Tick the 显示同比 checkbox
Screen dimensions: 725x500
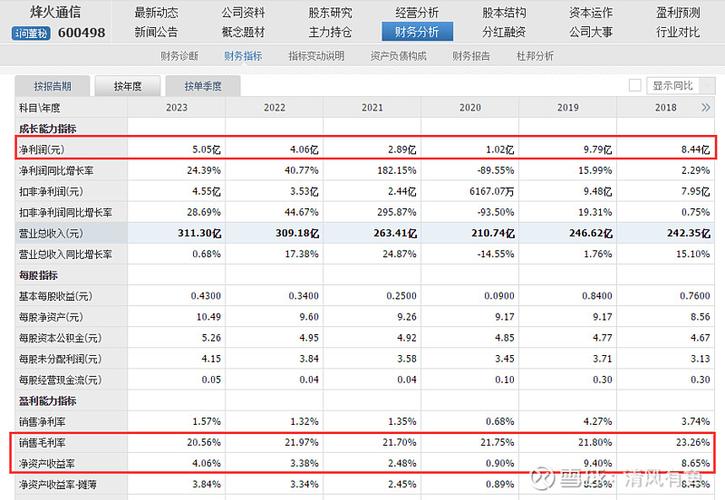pyautogui.click(x=635, y=86)
